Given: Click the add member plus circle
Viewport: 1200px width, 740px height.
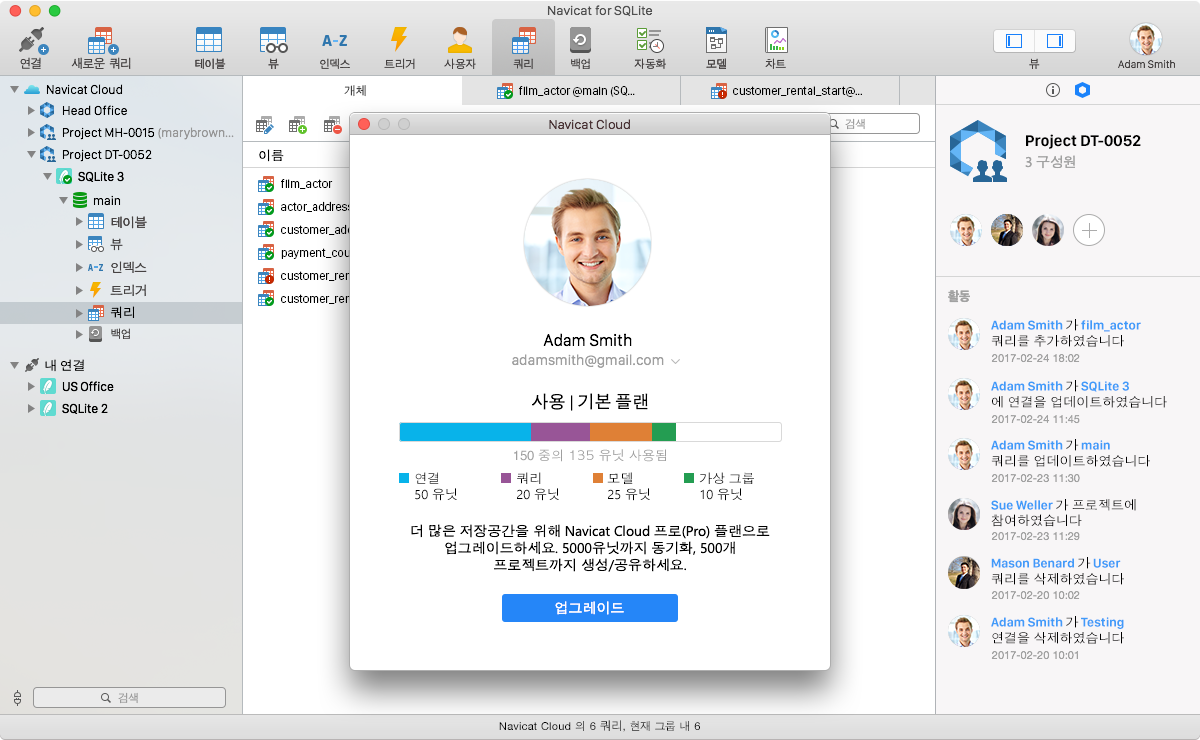Looking at the screenshot, I should coord(1088,230).
